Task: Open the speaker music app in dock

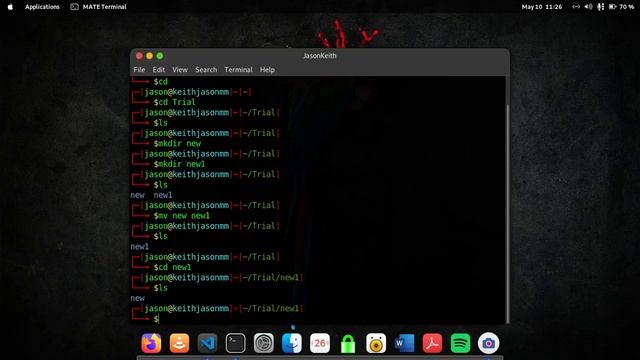Action: pos(376,343)
